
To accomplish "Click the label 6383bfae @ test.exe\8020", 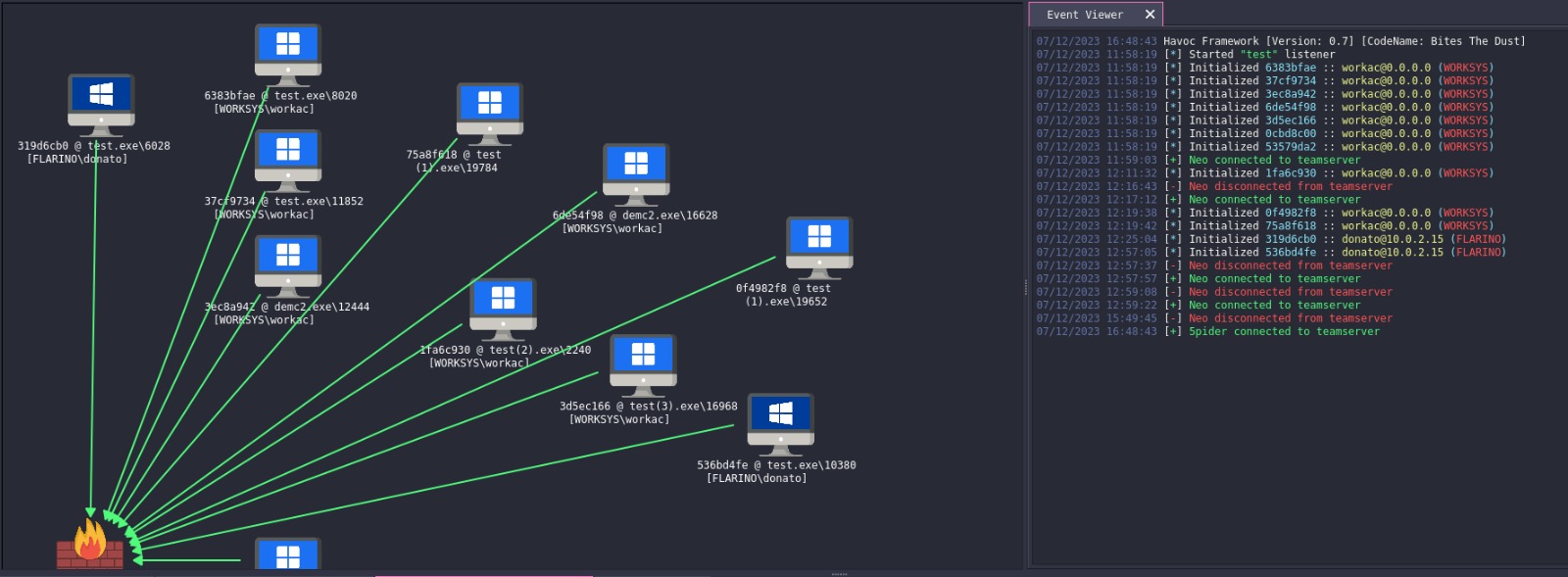I will [280, 96].
